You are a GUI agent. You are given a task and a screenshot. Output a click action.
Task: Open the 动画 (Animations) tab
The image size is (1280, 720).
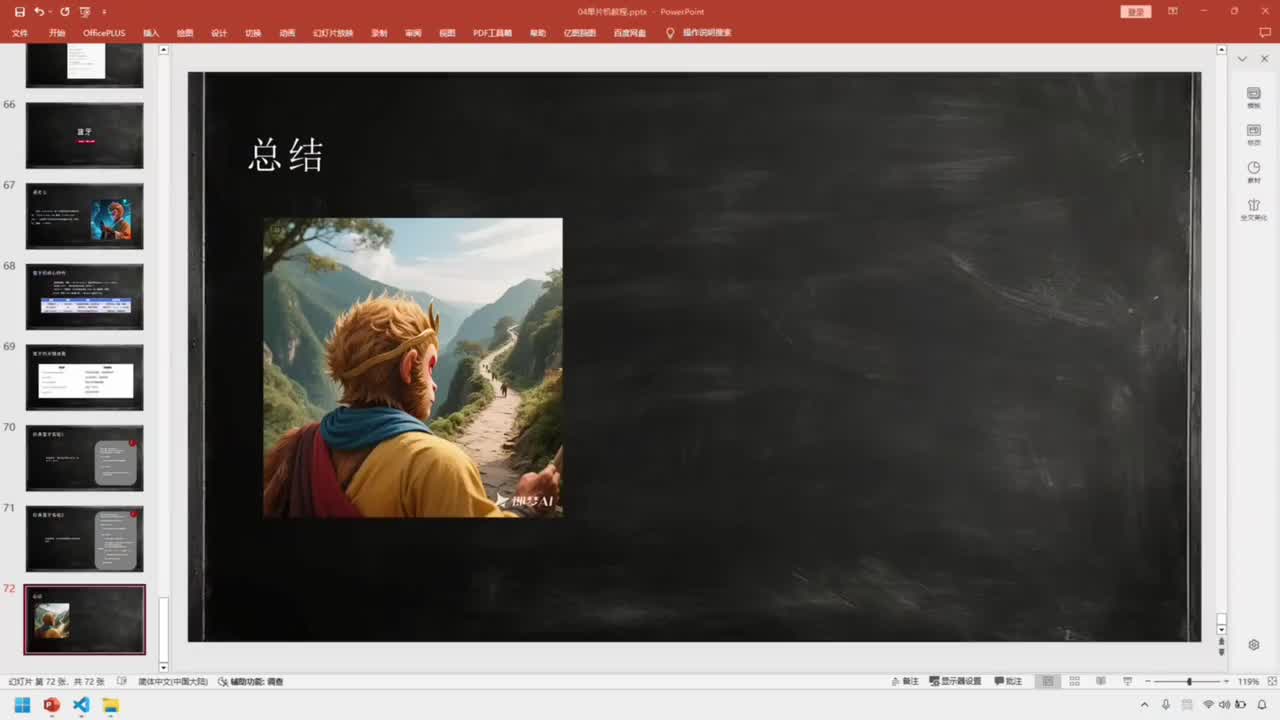[x=287, y=33]
